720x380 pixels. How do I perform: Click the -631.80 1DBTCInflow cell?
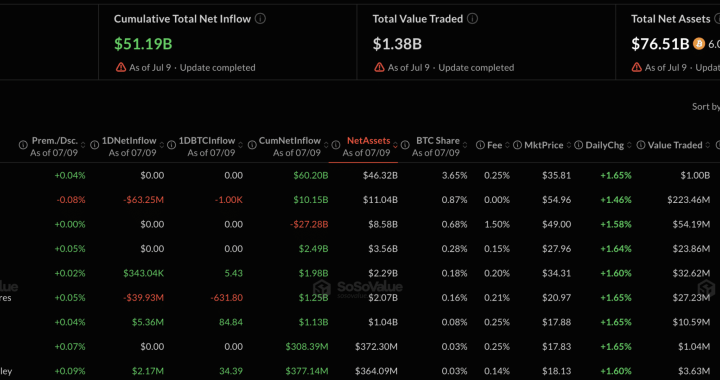point(226,298)
